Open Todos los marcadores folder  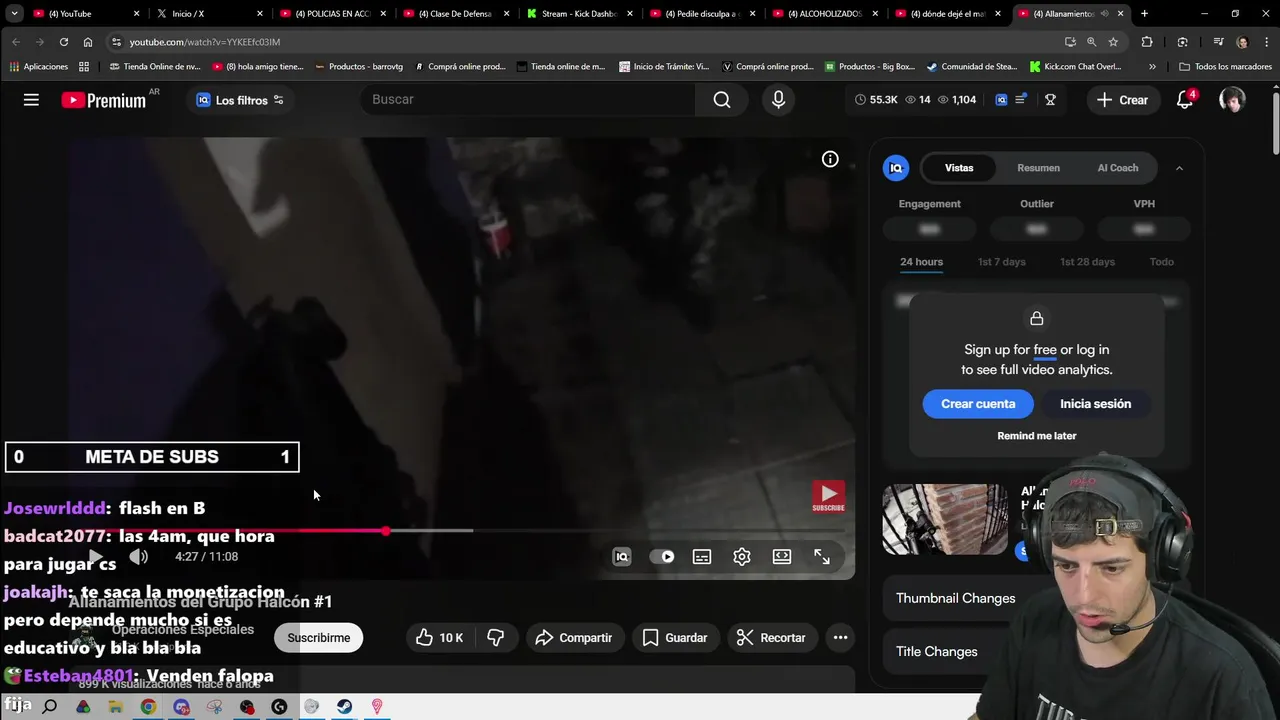click(1225, 67)
